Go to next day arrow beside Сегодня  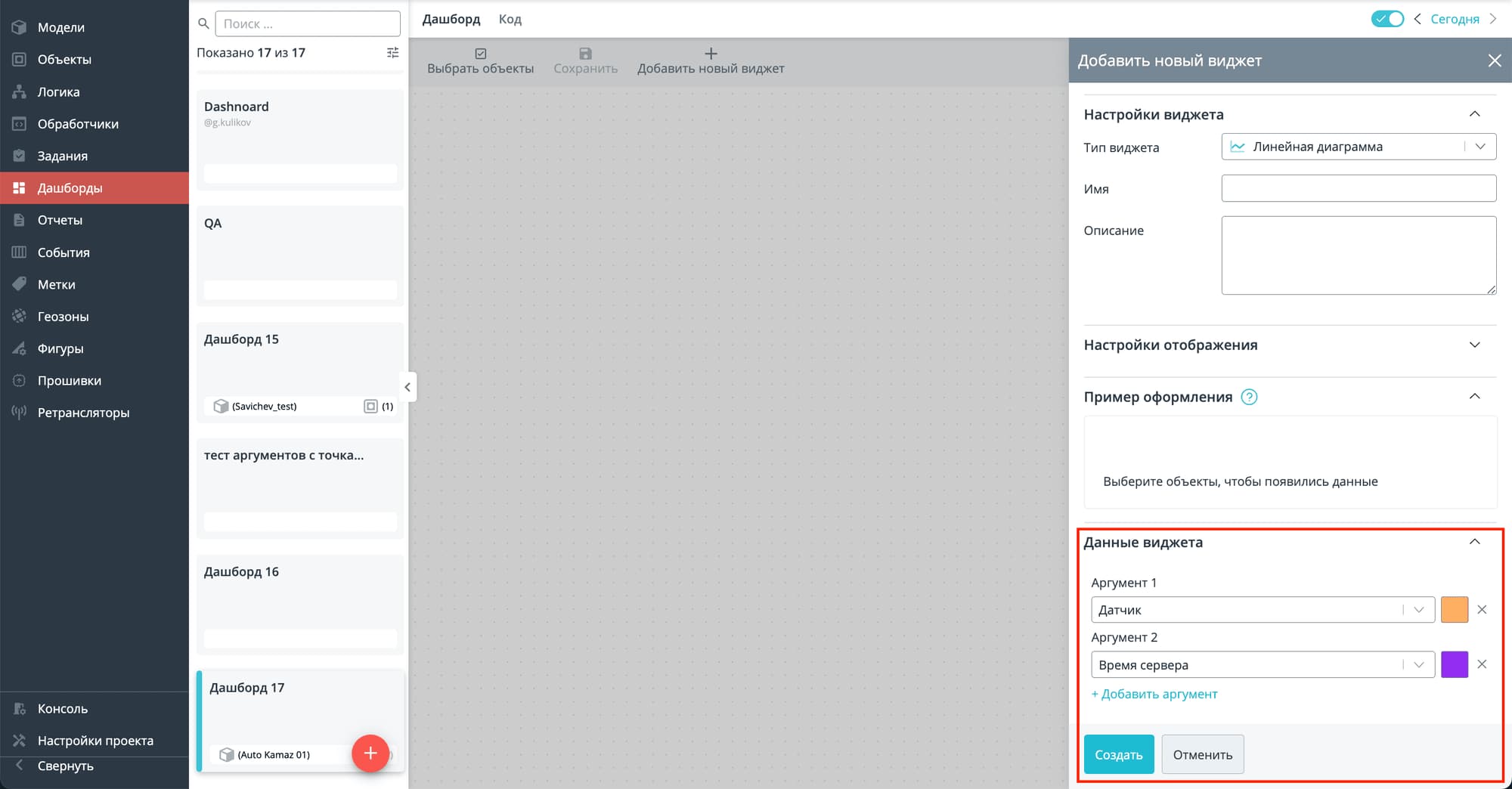tap(1493, 19)
